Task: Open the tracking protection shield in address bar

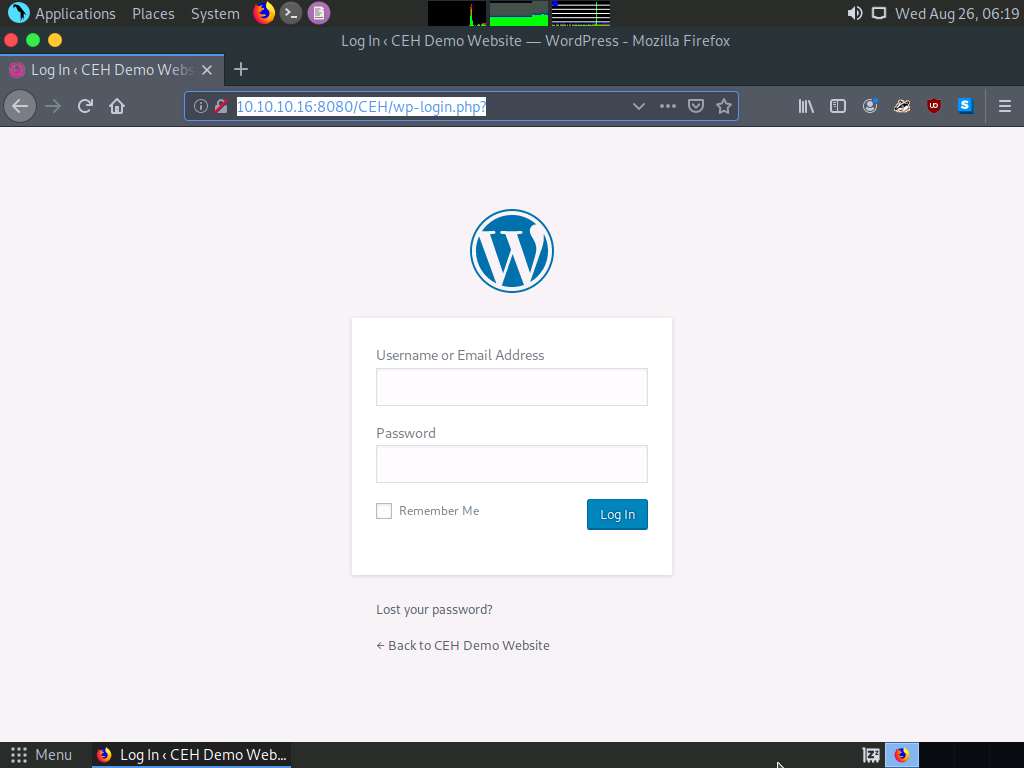Action: [696, 106]
